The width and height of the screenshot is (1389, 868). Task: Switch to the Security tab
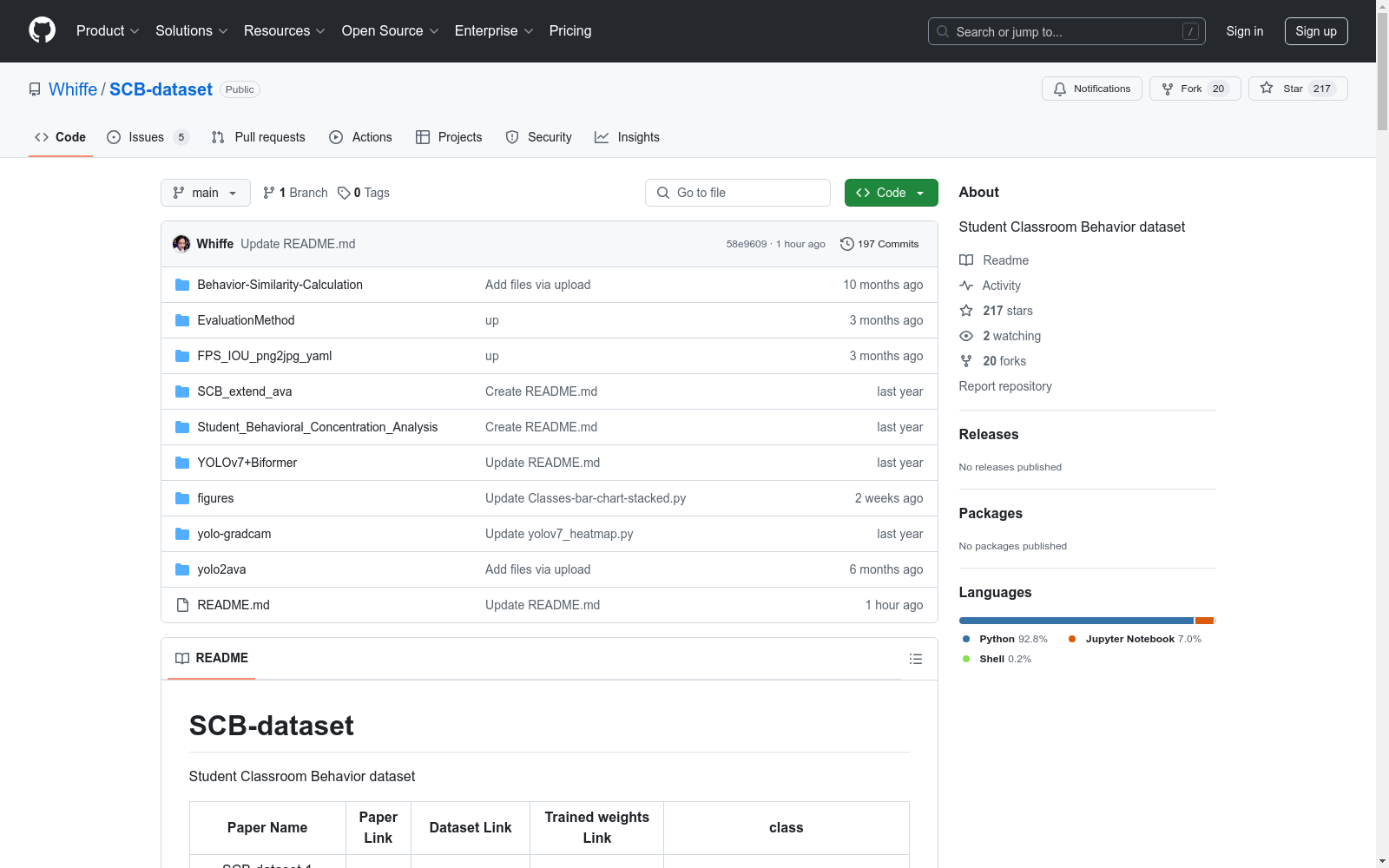(x=539, y=137)
